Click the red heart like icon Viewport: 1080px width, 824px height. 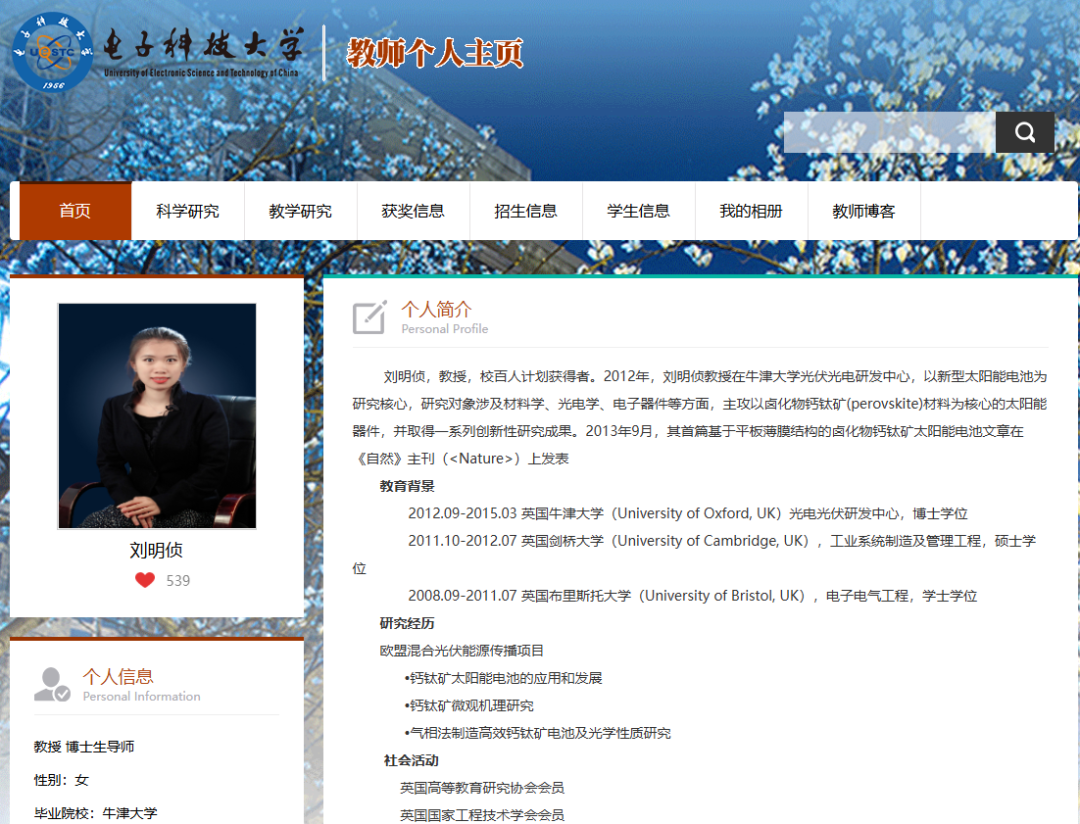(x=143, y=580)
